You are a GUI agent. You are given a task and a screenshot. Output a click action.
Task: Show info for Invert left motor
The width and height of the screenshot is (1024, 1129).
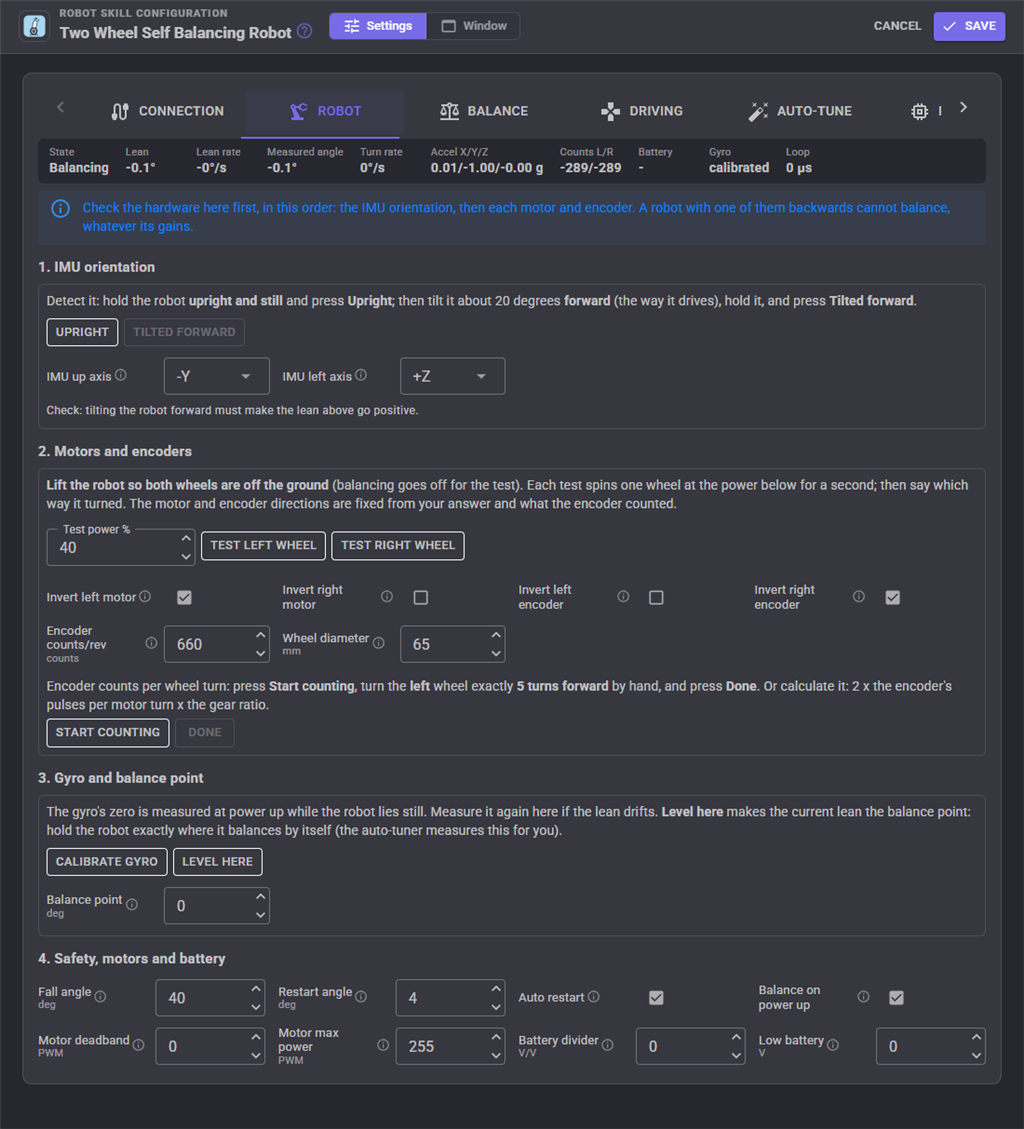[145, 596]
